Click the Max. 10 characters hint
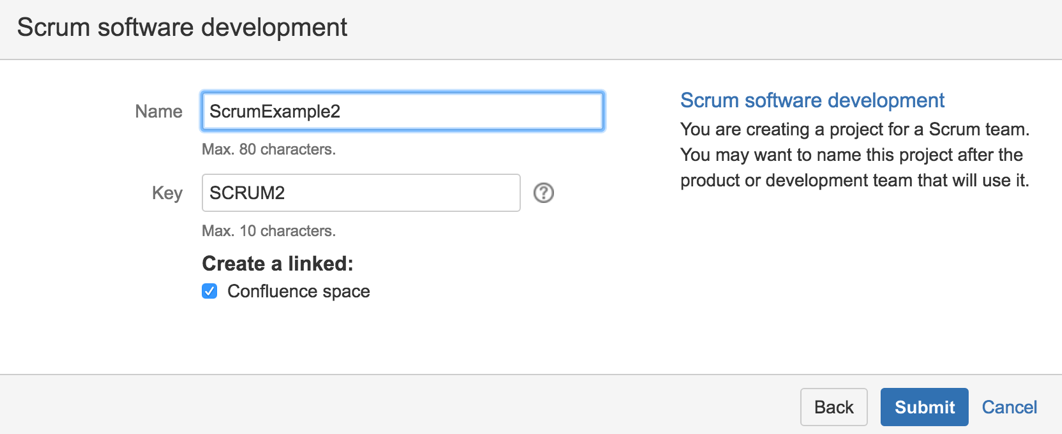This screenshot has height=434, width=1062. tap(269, 231)
